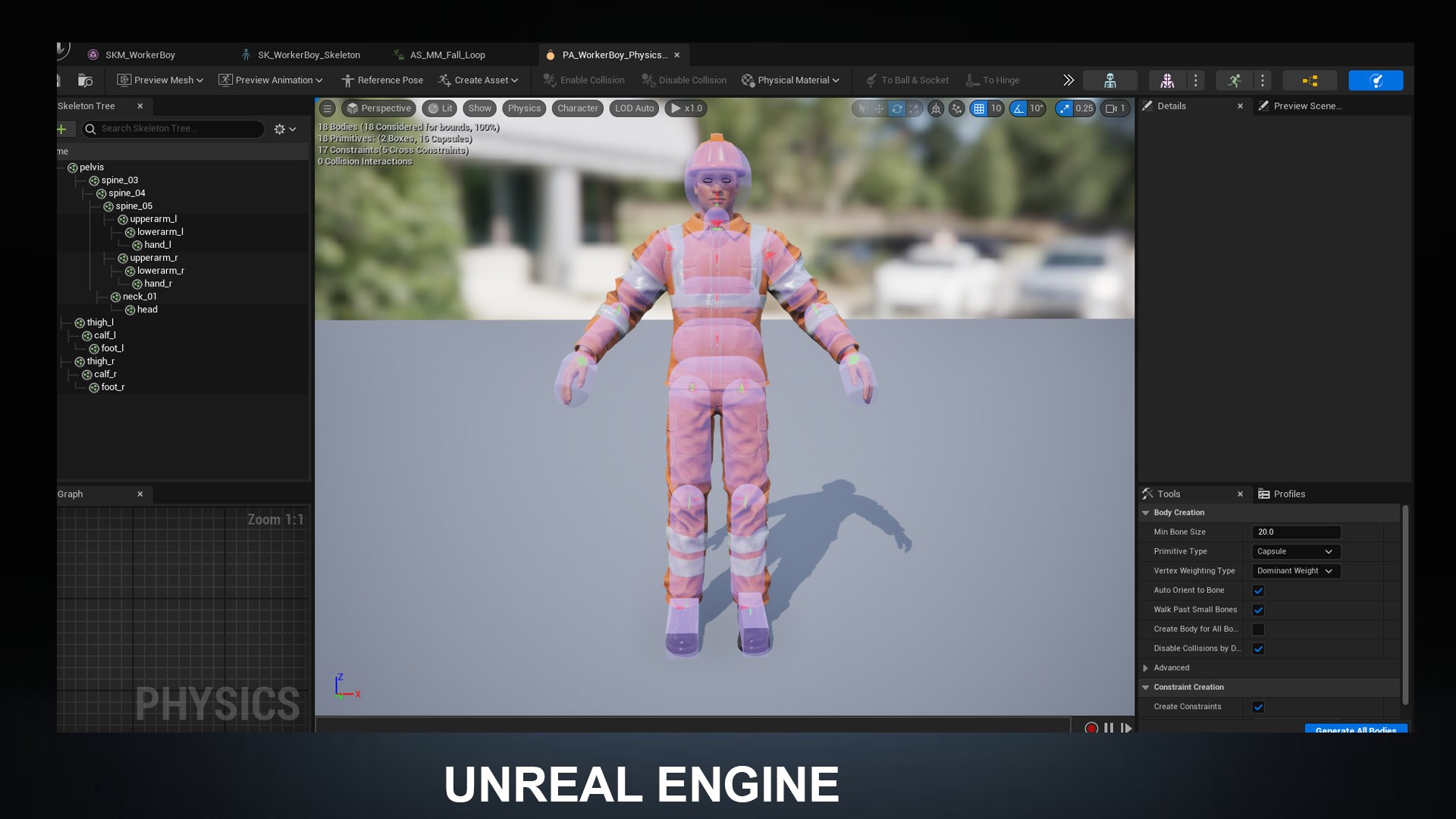The image size is (1456, 819).
Task: Open options beside Skeletal Mesh mode
Action: click(1196, 80)
